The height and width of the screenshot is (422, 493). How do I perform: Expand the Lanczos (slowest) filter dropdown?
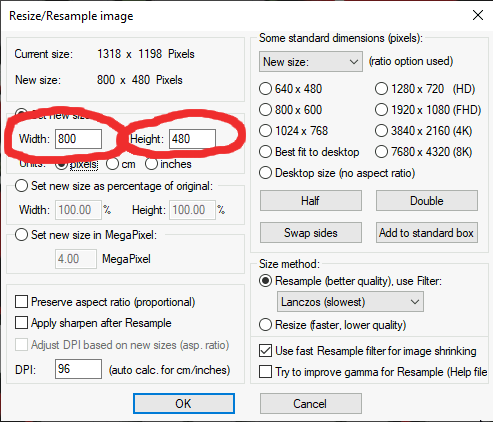pos(350,302)
